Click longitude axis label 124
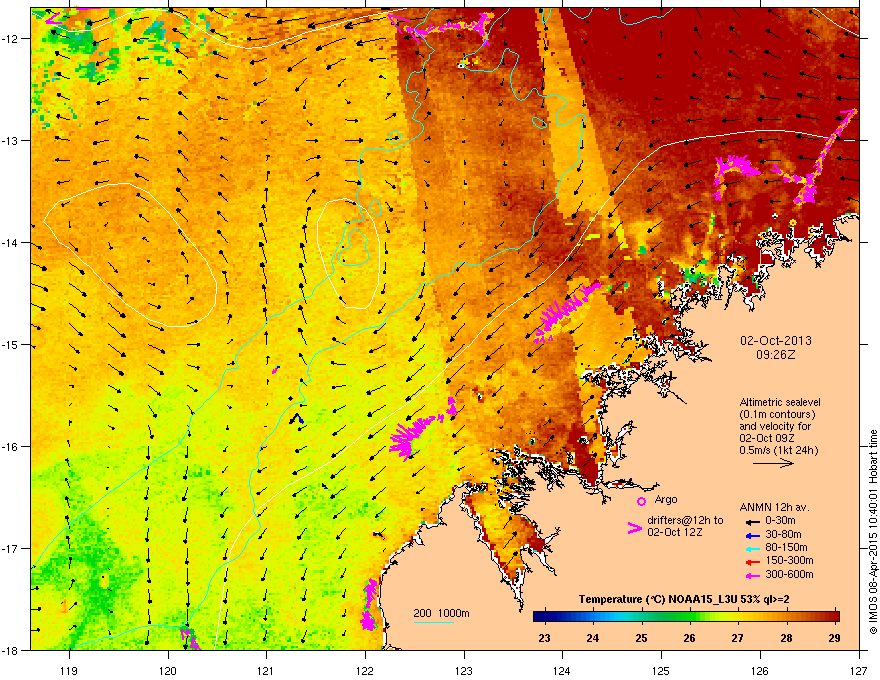Screen dimensions: 880x680 tap(562, 670)
